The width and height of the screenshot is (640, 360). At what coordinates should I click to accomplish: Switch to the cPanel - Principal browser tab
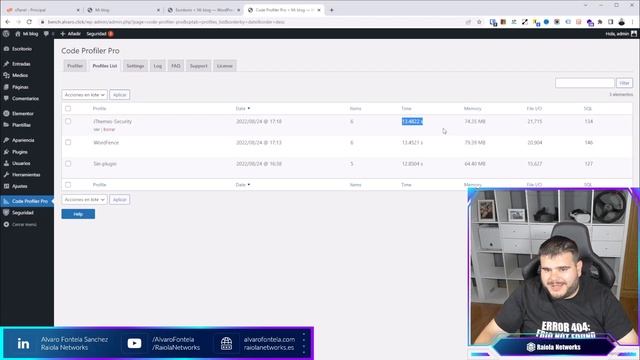click(x=43, y=10)
